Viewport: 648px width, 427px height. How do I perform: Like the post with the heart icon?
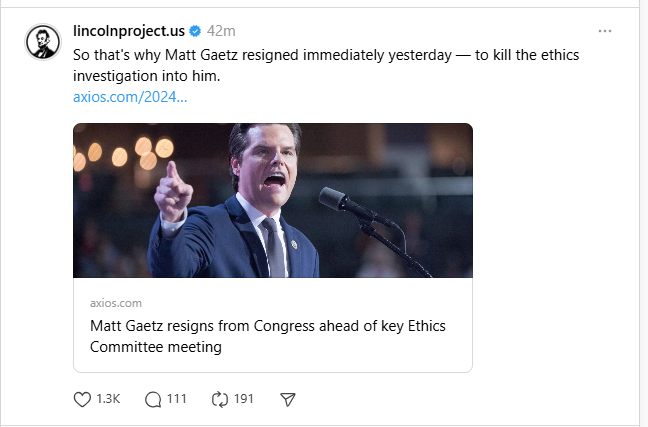click(x=83, y=399)
